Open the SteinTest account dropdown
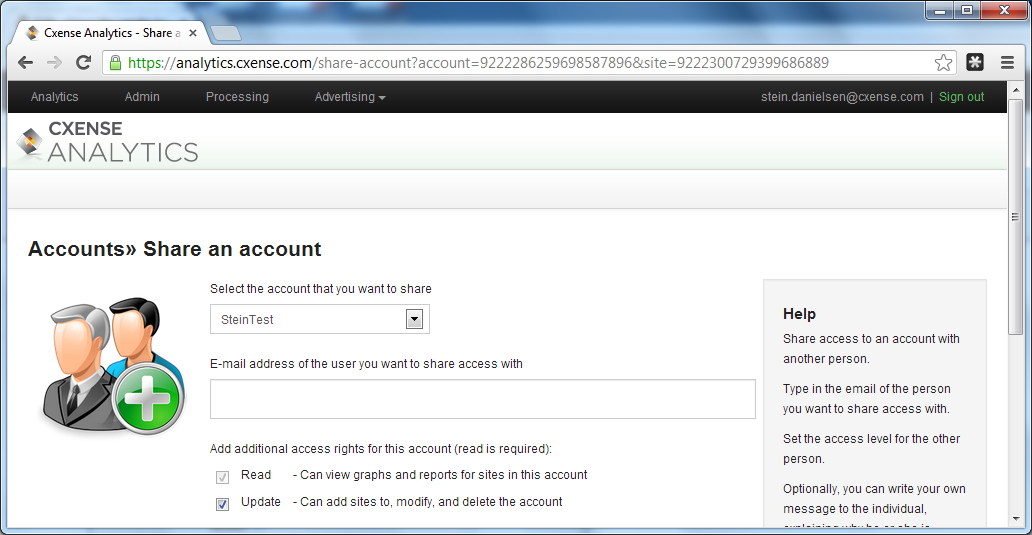1032x535 pixels. 320,319
